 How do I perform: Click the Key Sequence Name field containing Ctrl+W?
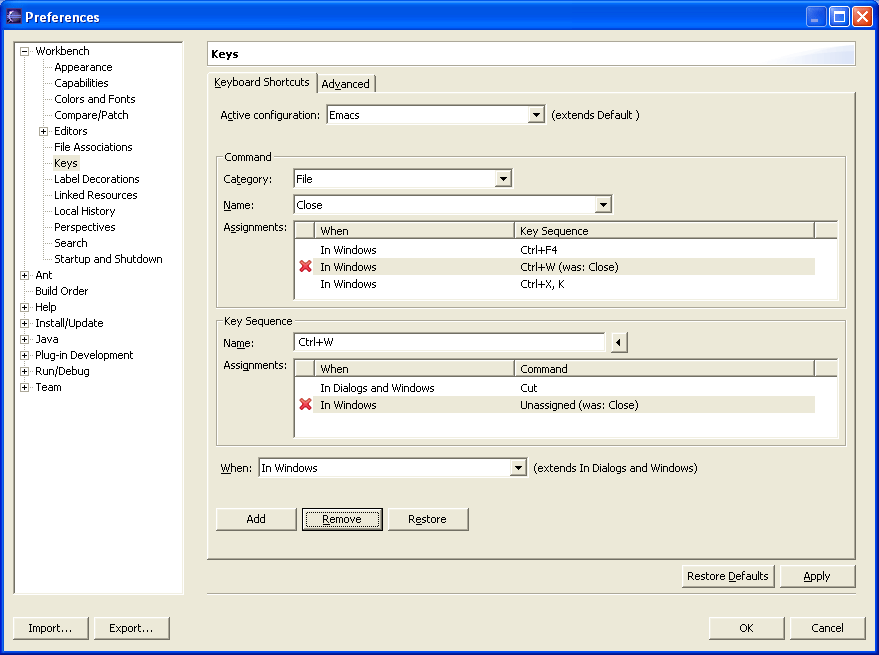[449, 342]
